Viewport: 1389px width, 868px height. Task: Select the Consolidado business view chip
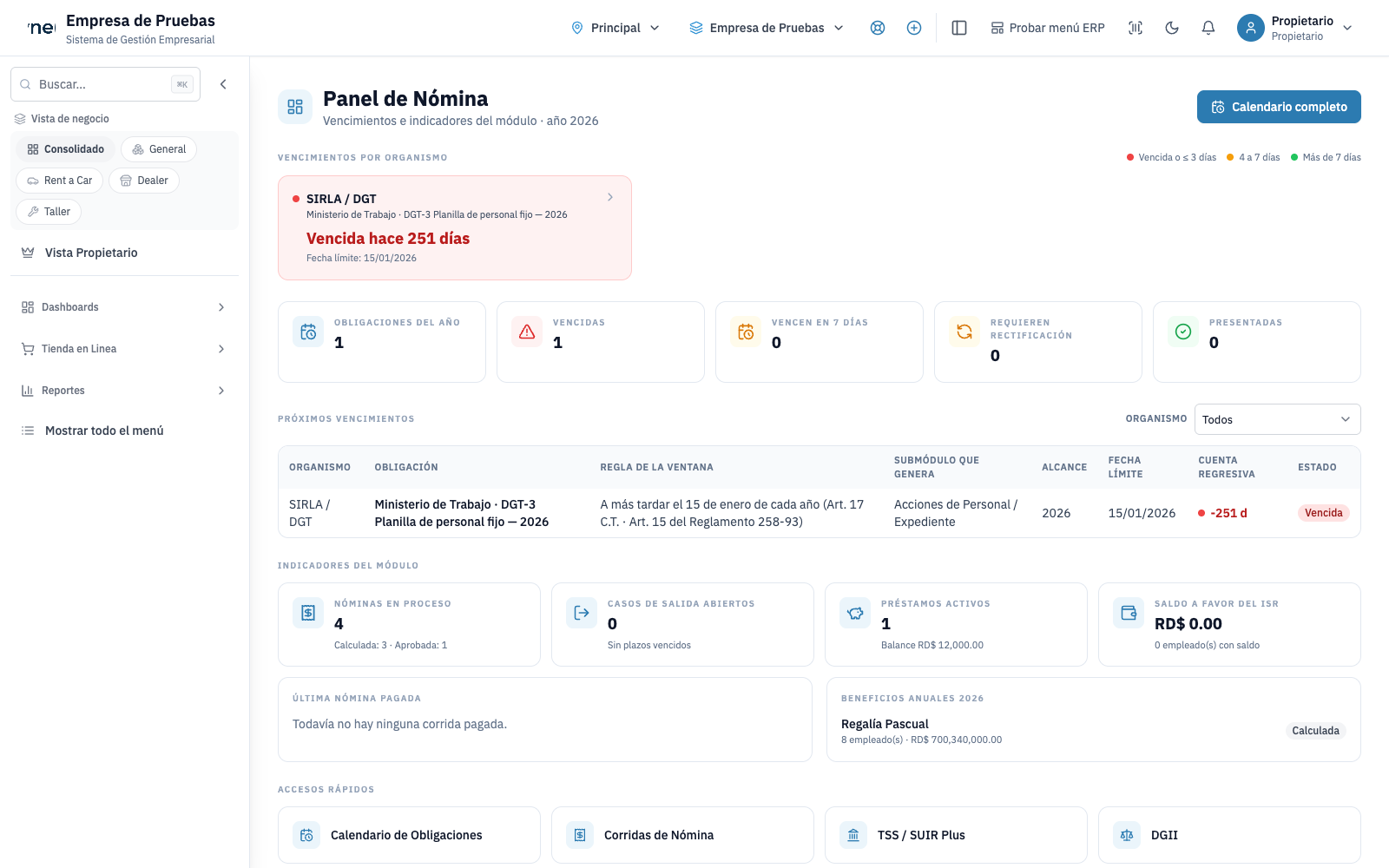pos(66,149)
